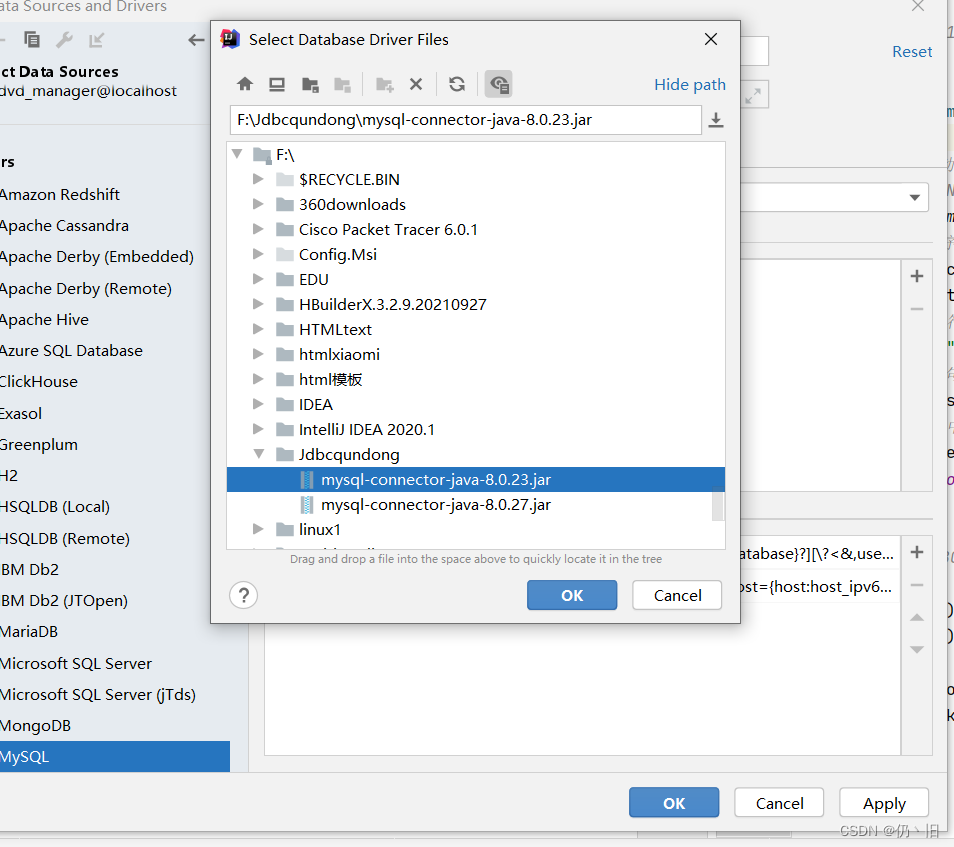954x847 pixels.
Task: Expand Cisco Packet Tracer 6.0.1 folder
Action: coord(258,229)
